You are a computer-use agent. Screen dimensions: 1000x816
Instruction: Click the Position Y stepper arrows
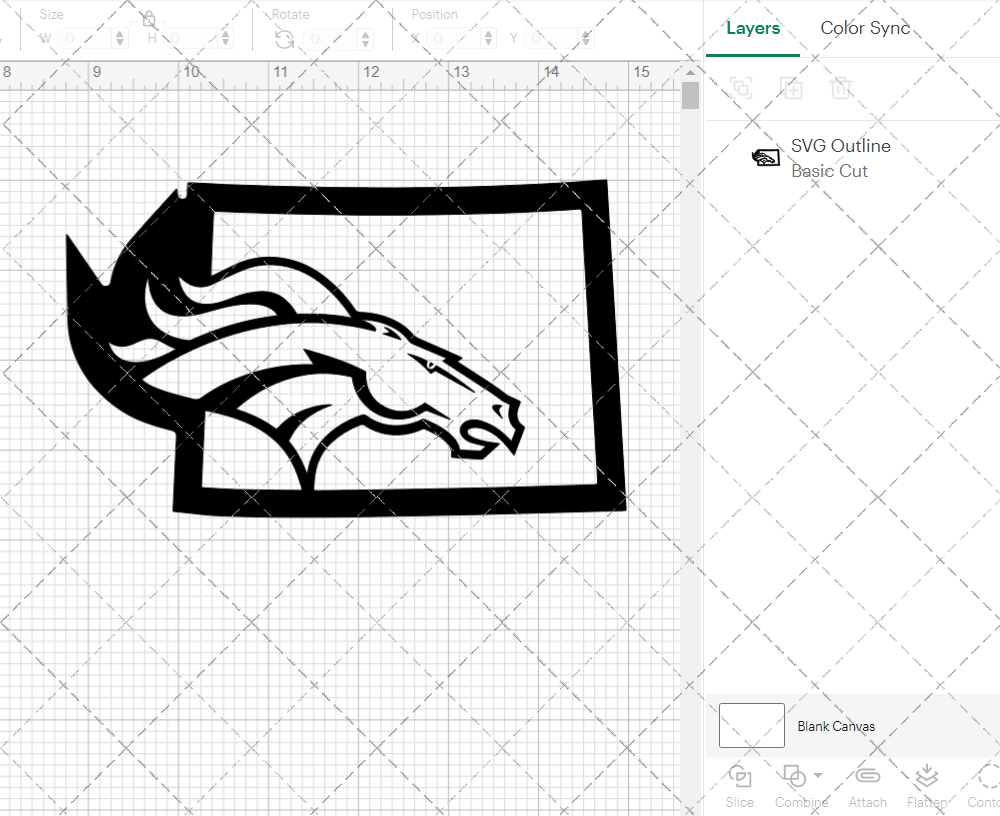pos(586,38)
